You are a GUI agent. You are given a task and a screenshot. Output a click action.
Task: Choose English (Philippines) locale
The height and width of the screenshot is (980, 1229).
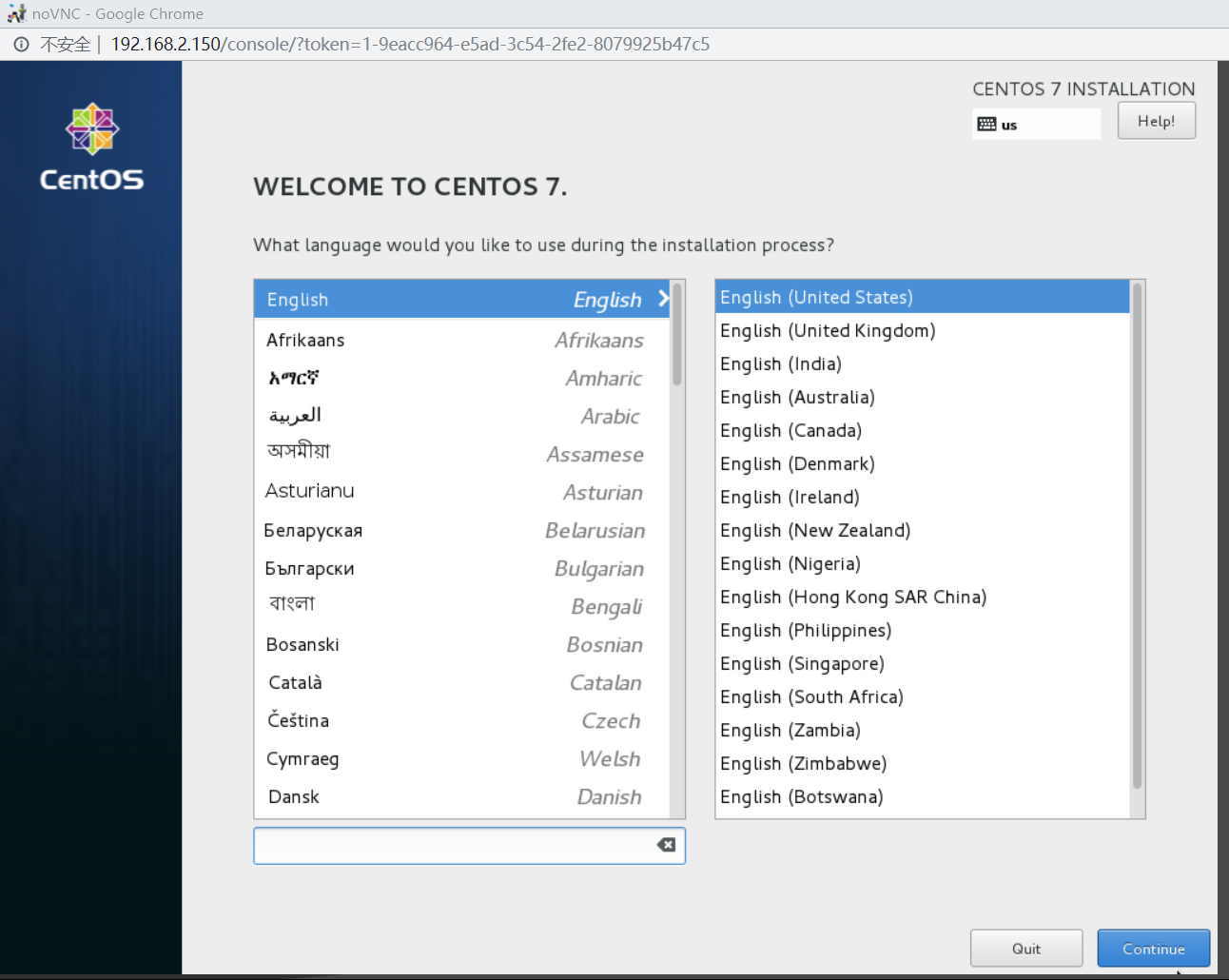click(x=923, y=630)
